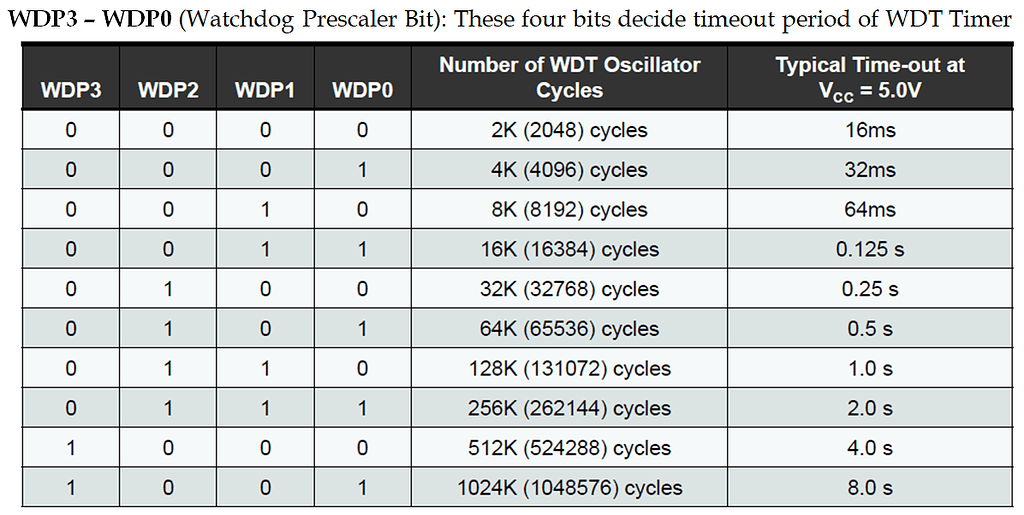Click the 16ms time-out value
1024x515 pixels.
(x=870, y=130)
